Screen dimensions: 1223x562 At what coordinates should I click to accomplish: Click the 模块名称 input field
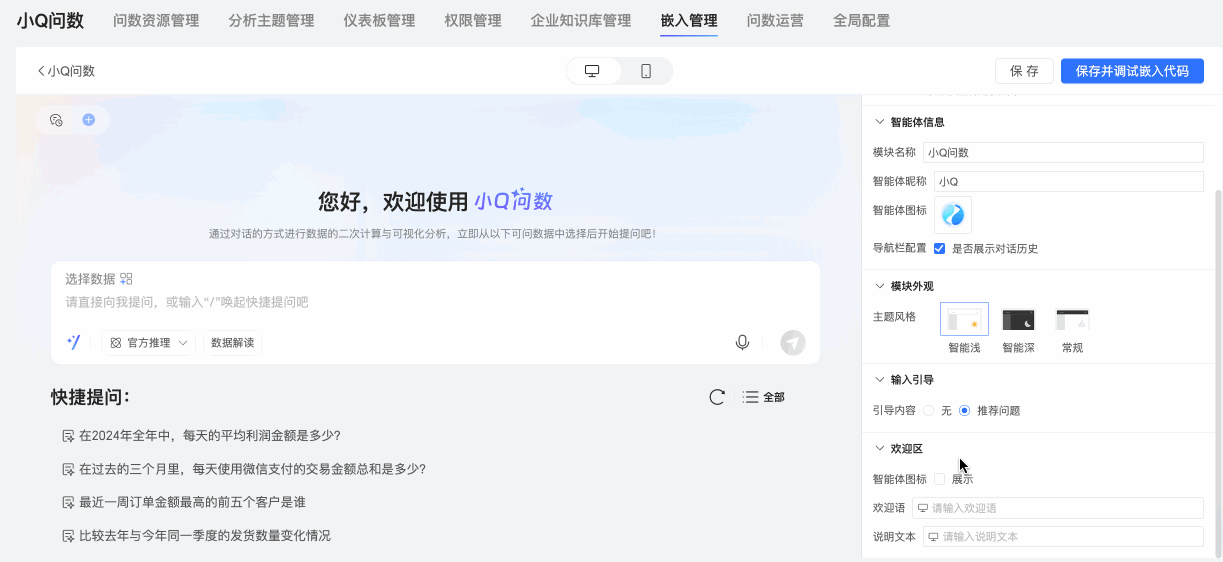coord(1063,153)
